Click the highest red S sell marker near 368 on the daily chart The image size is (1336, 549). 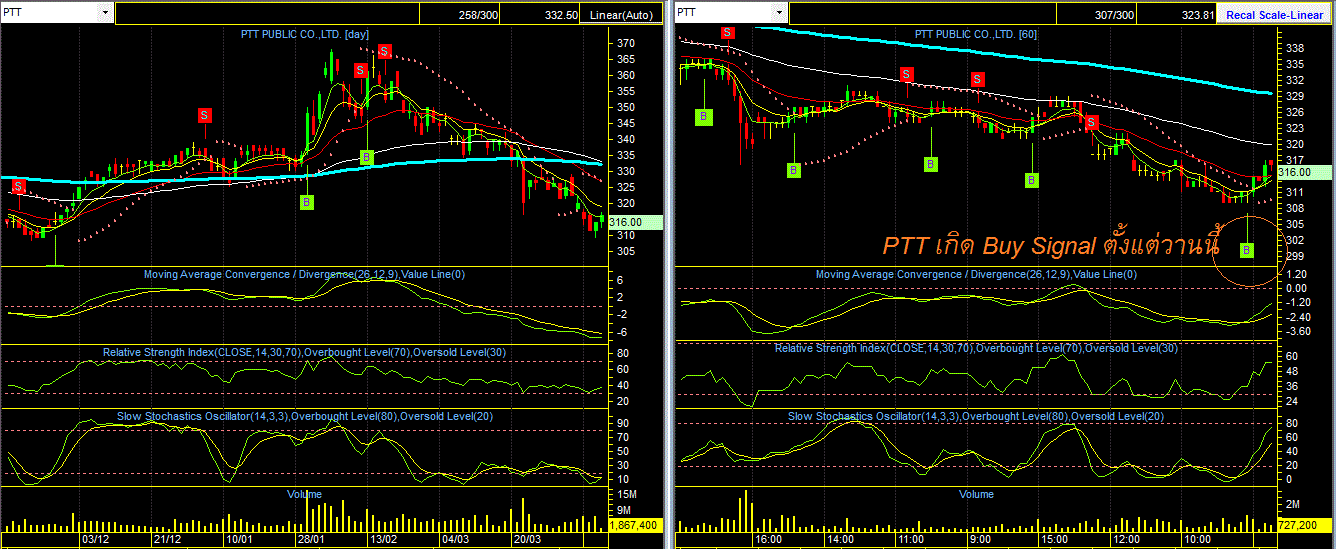pos(384,51)
